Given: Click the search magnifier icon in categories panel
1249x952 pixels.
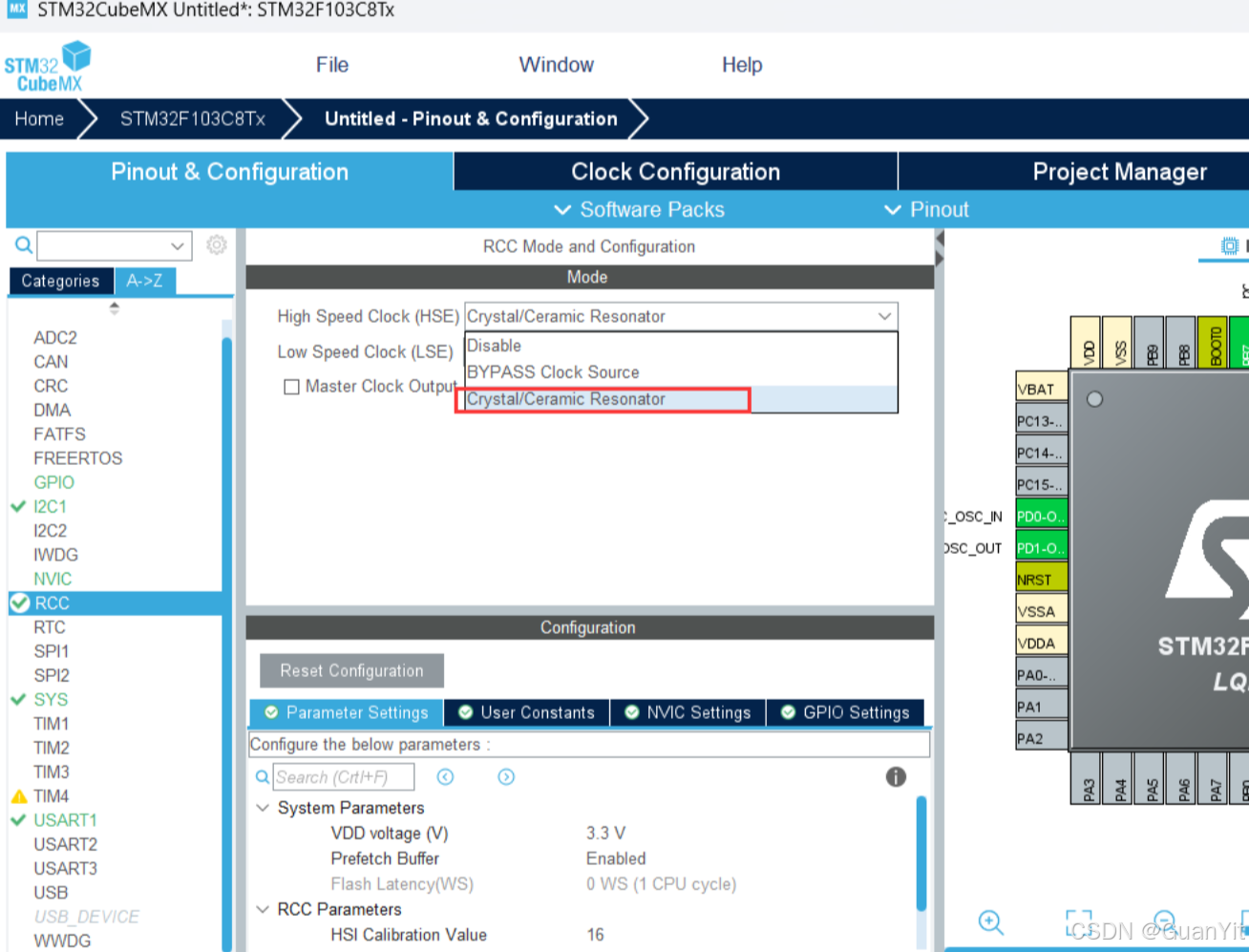Looking at the screenshot, I should [x=24, y=245].
